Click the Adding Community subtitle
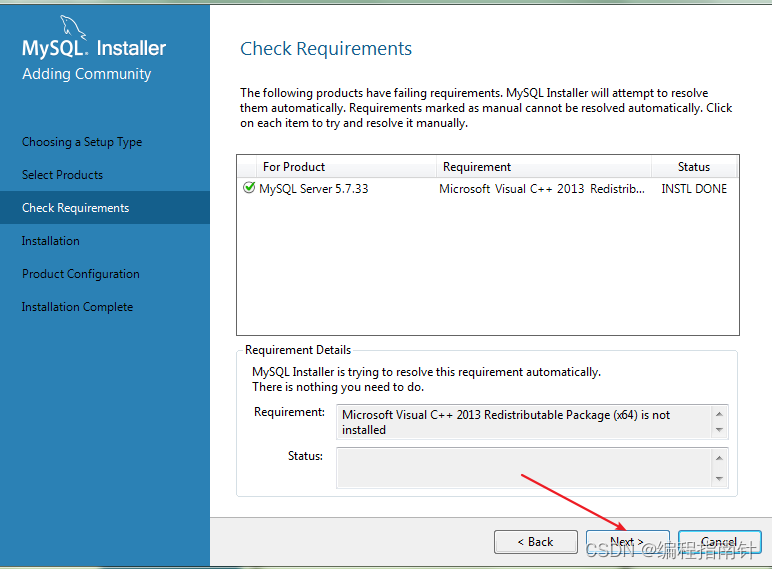 [87, 74]
